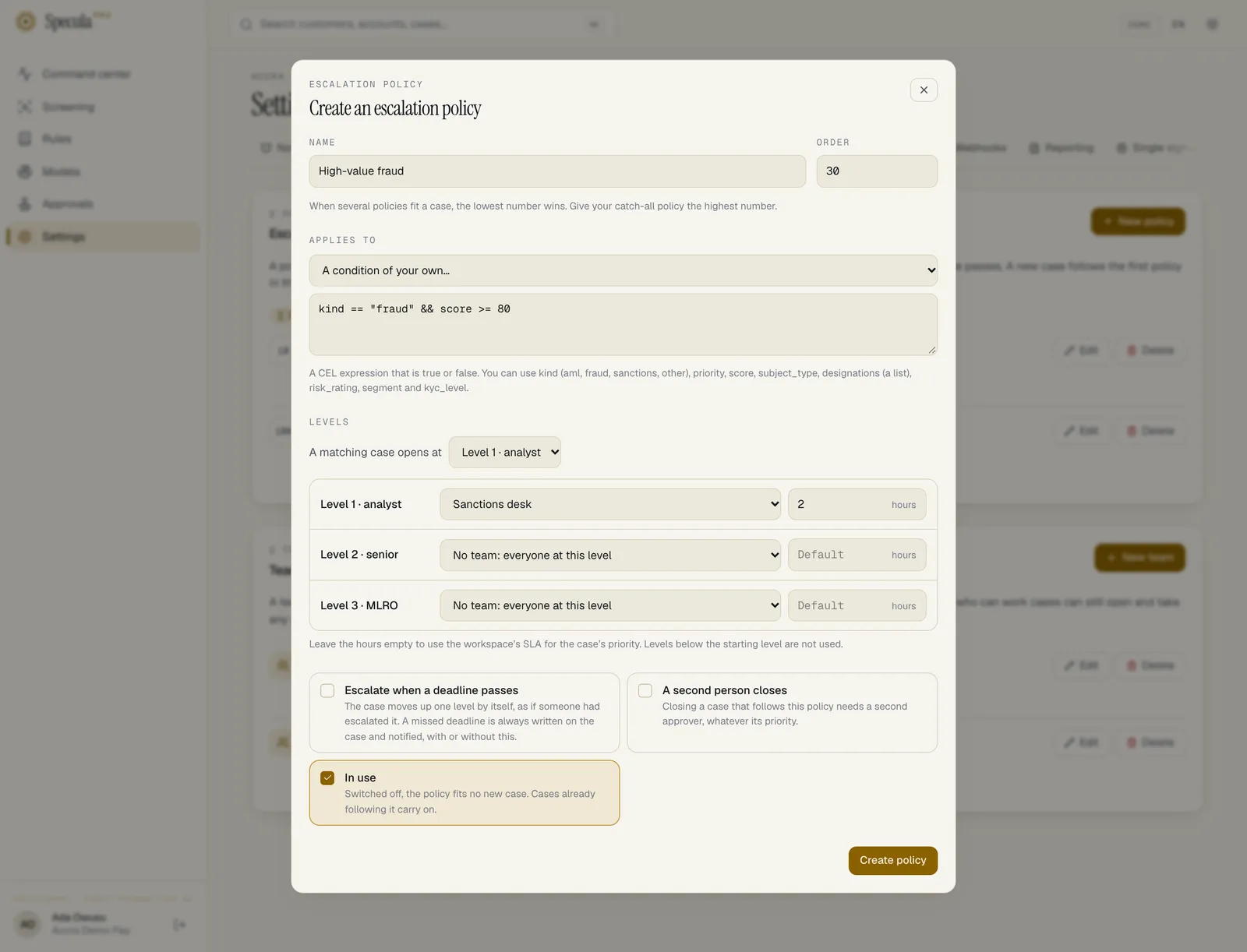This screenshot has width=1247, height=952.
Task: Click the 'Level 3 · MLRO' row label
Action: click(359, 605)
